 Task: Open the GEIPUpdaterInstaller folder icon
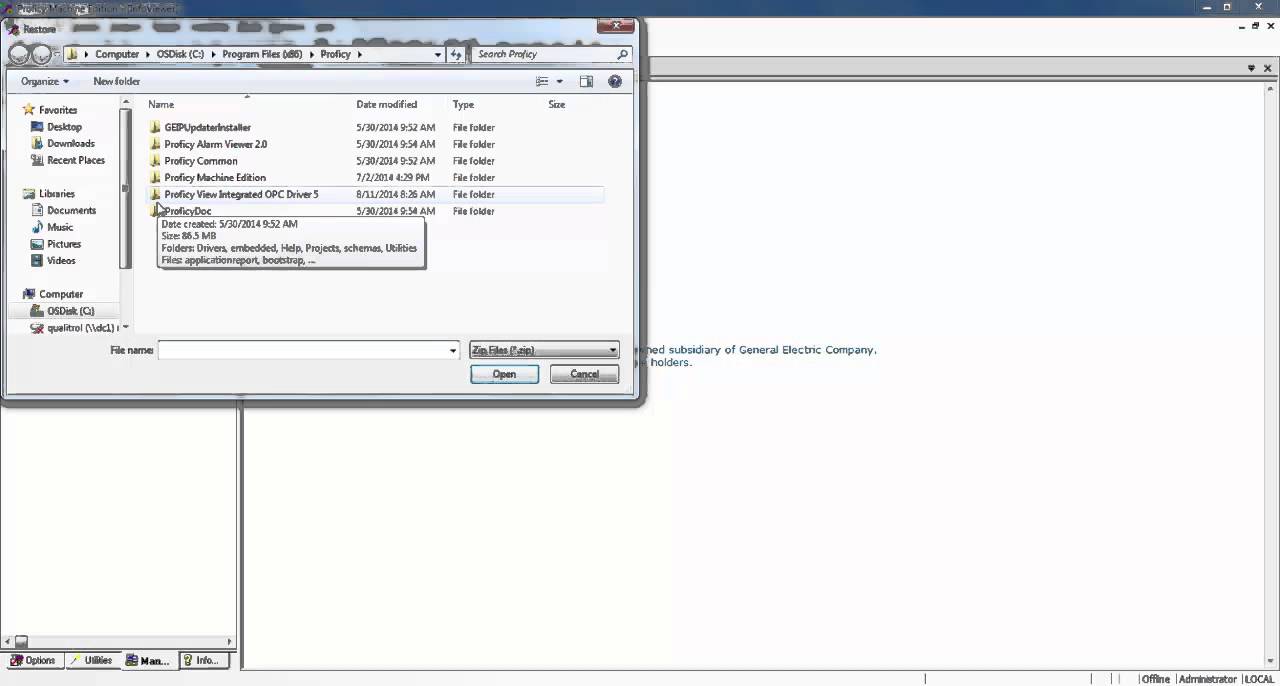point(155,127)
